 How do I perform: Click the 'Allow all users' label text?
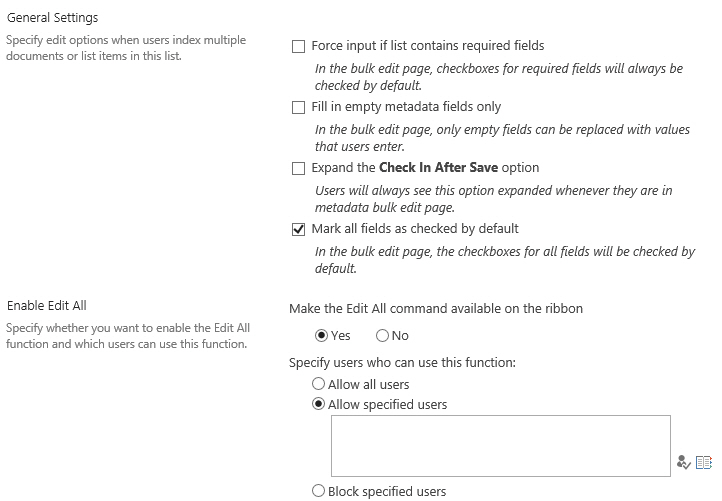pos(368,384)
